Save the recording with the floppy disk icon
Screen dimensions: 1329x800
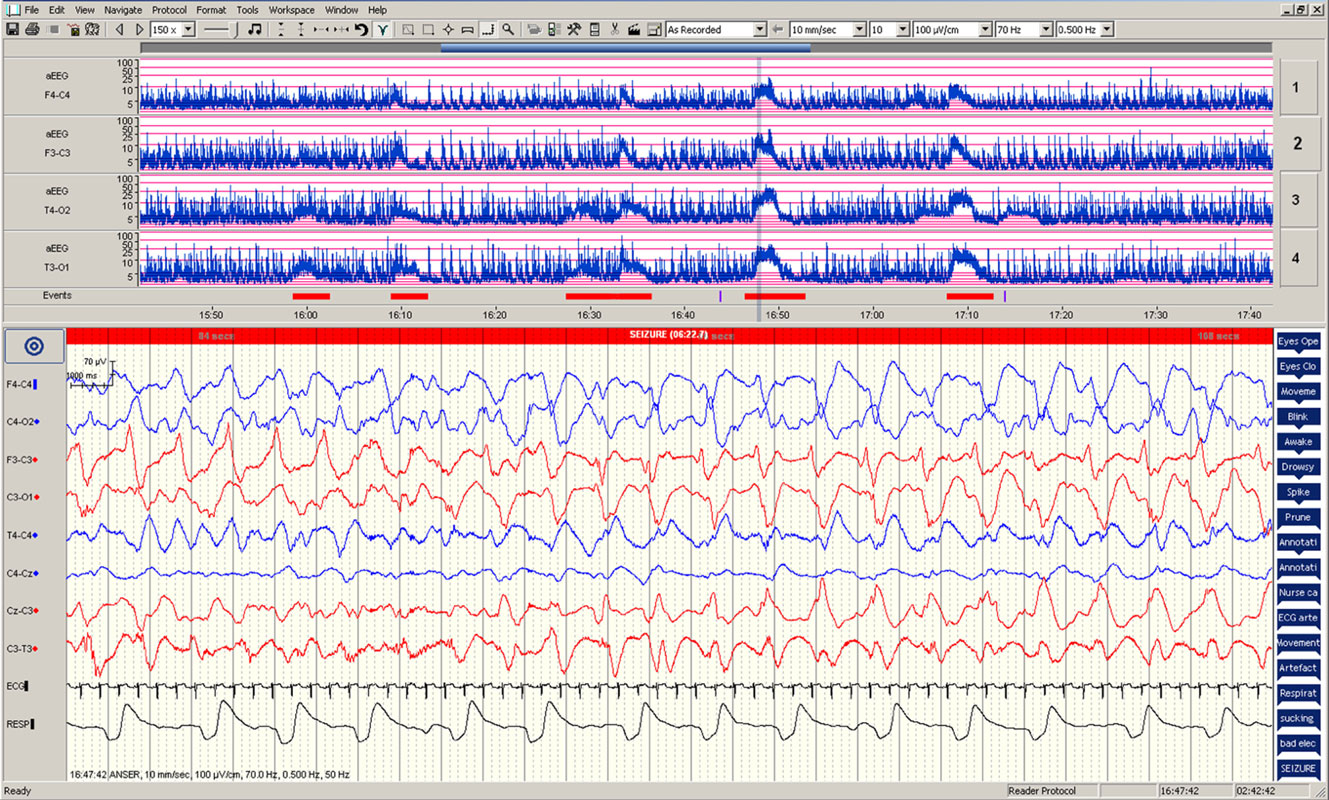click(x=12, y=30)
